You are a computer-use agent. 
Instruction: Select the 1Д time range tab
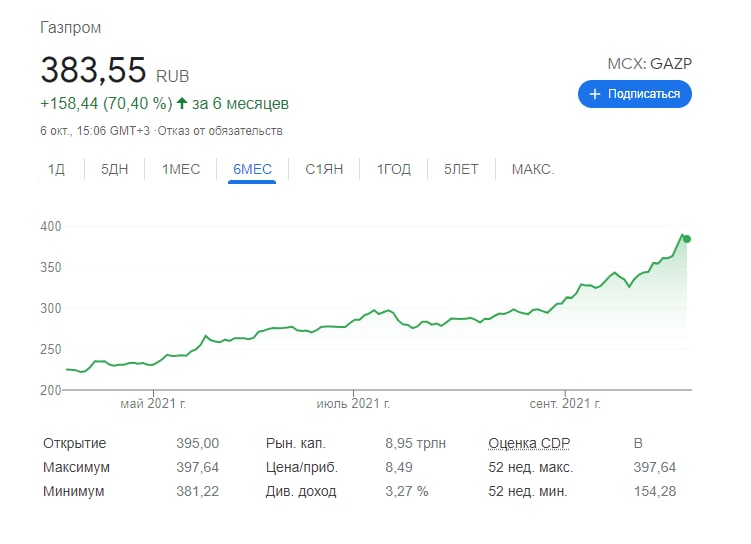click(x=57, y=169)
